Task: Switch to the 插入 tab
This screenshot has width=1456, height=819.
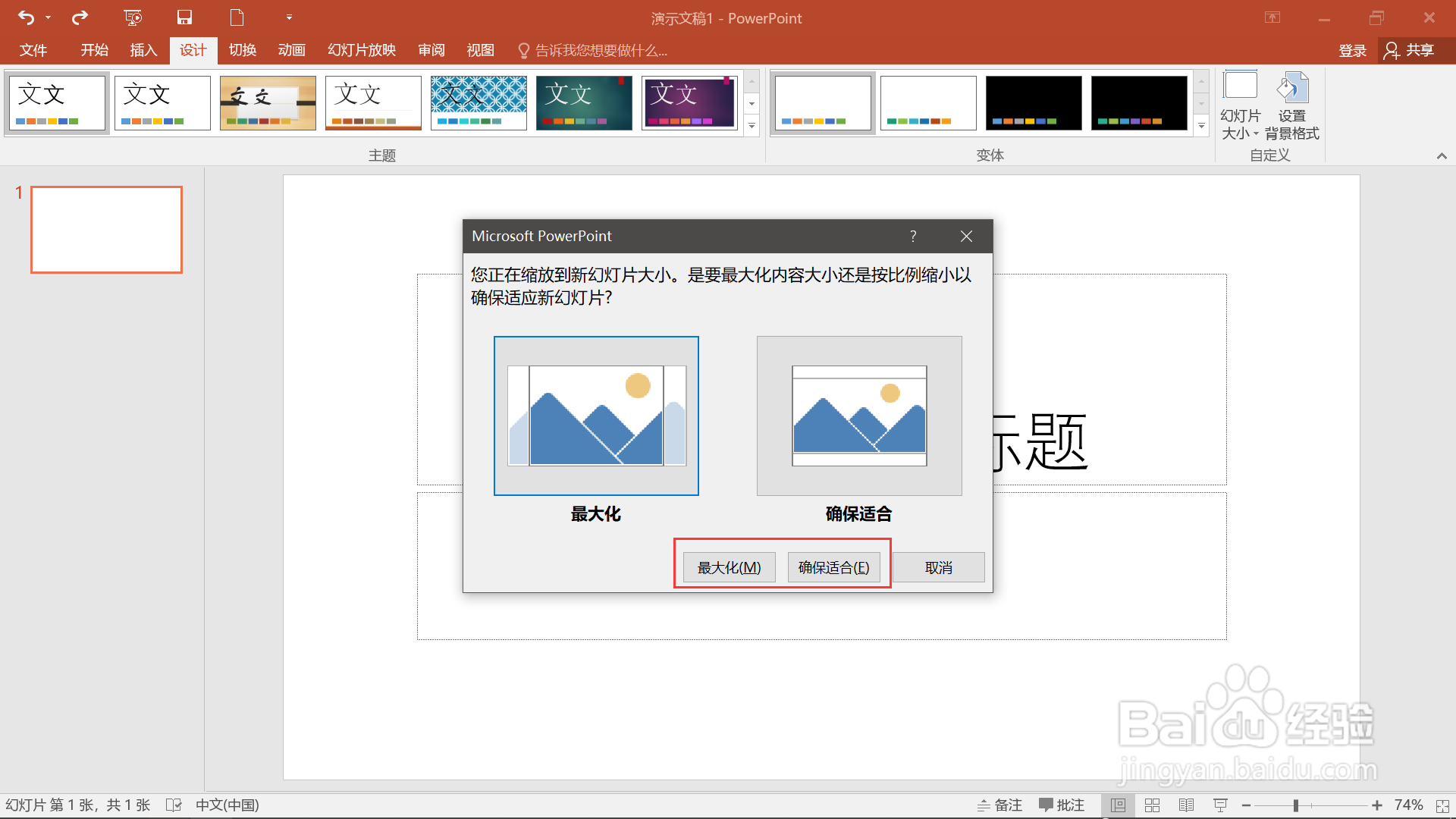Action: [x=143, y=50]
